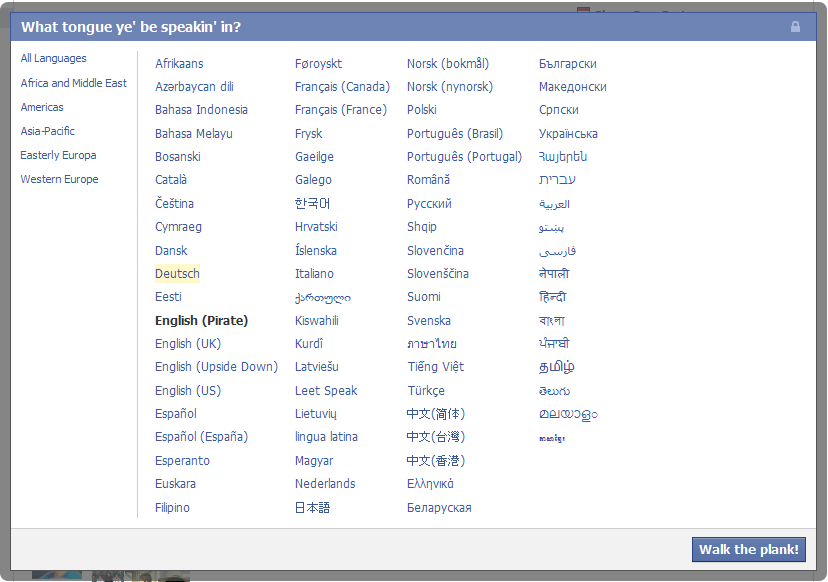The image size is (828, 582).
Task: Select Suomi language
Action: coord(424,297)
